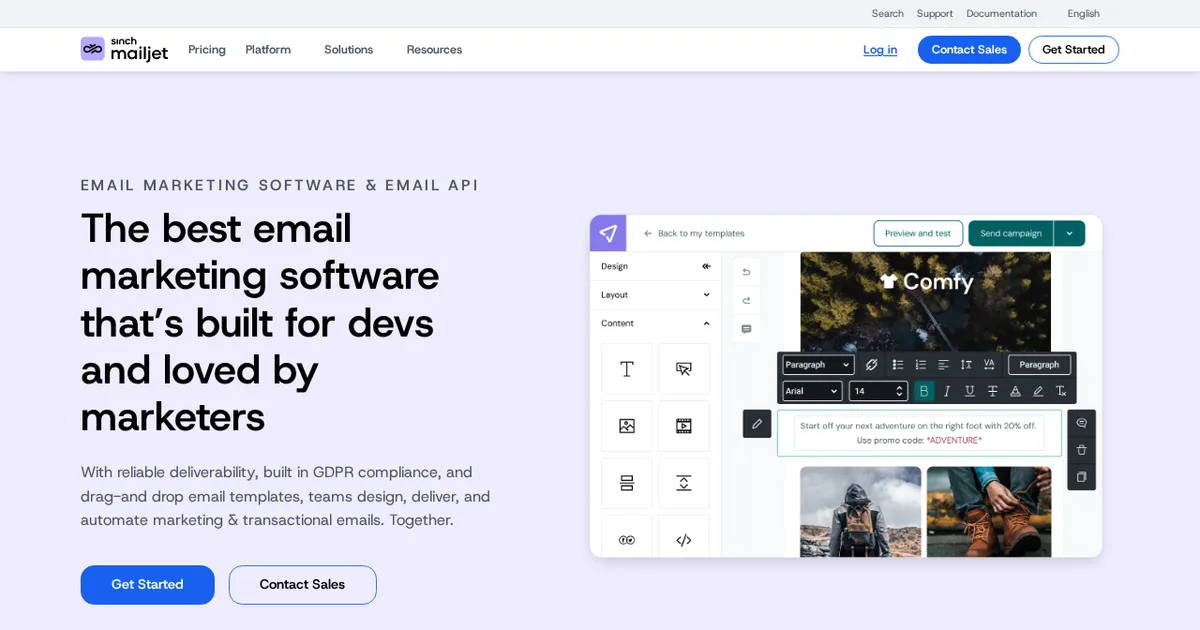Click the comment bubble icon beside text block
1200x630 pixels.
click(x=1081, y=423)
